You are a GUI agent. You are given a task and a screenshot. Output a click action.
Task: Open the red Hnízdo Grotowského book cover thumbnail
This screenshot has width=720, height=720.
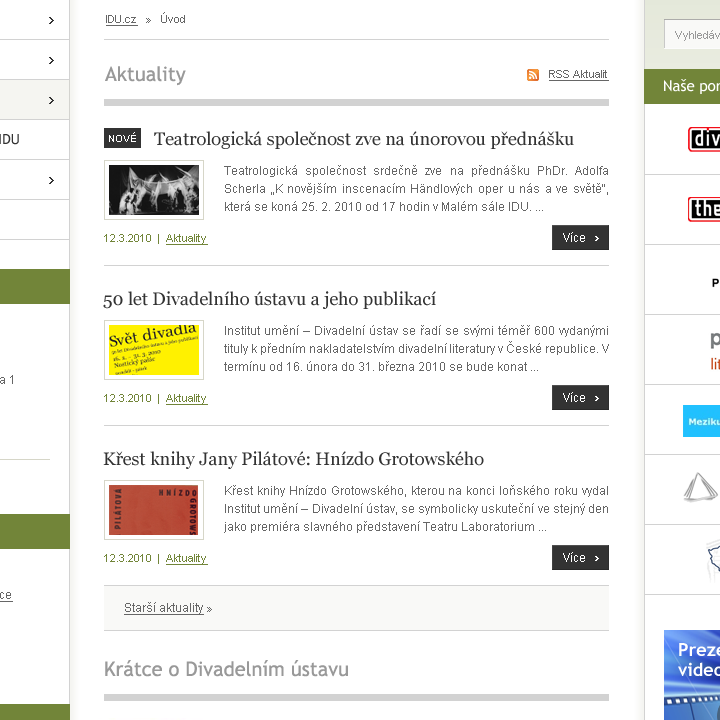(x=154, y=510)
